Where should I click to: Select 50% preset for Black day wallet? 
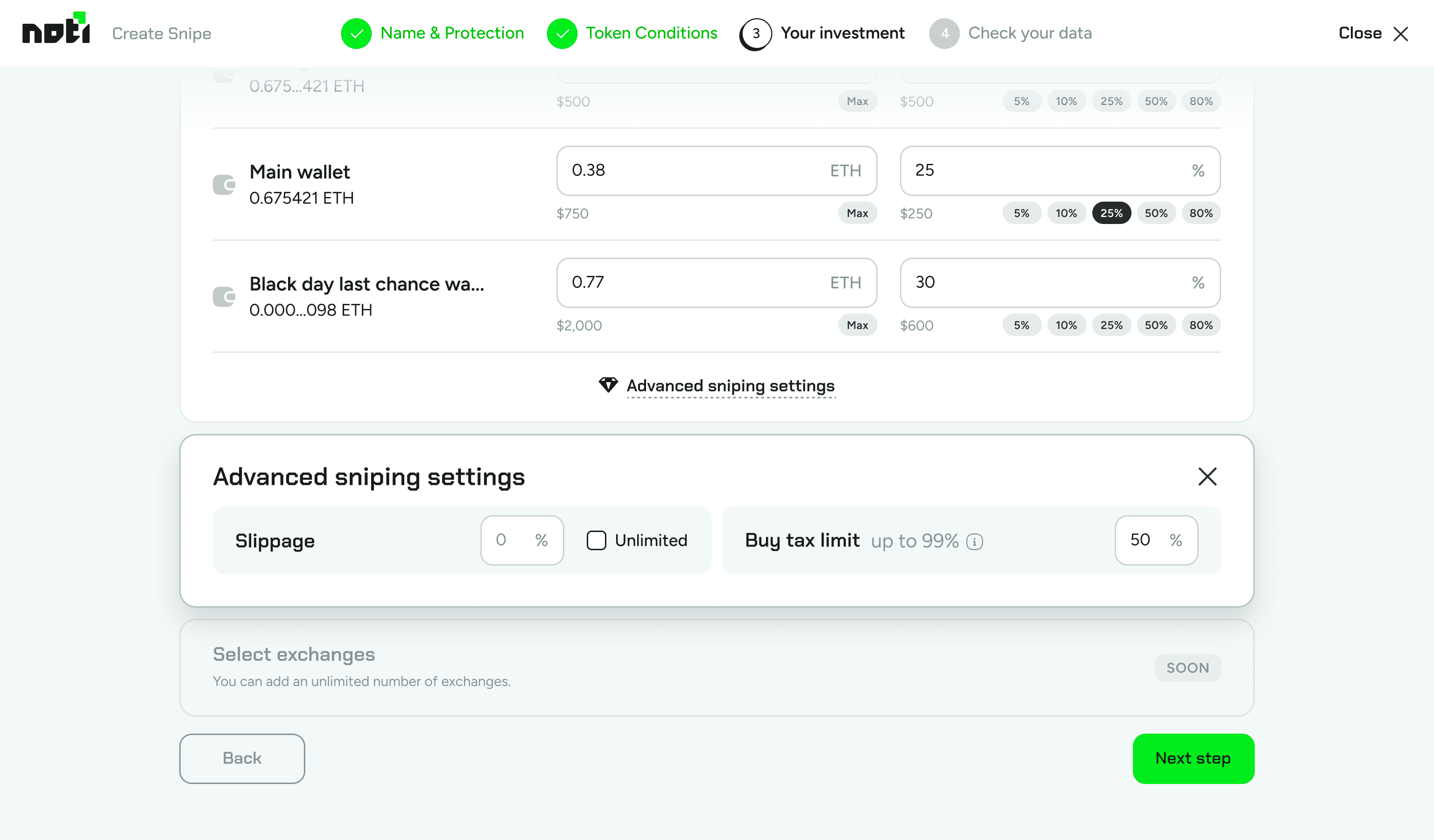(1156, 325)
